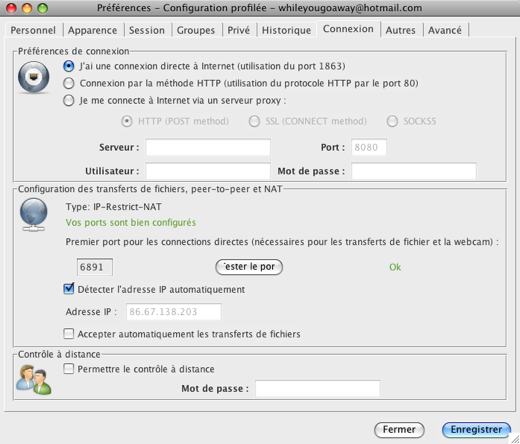Enable Accepter automatiquement les transferts de fichiers
The width and height of the screenshot is (520, 444).
coord(69,334)
